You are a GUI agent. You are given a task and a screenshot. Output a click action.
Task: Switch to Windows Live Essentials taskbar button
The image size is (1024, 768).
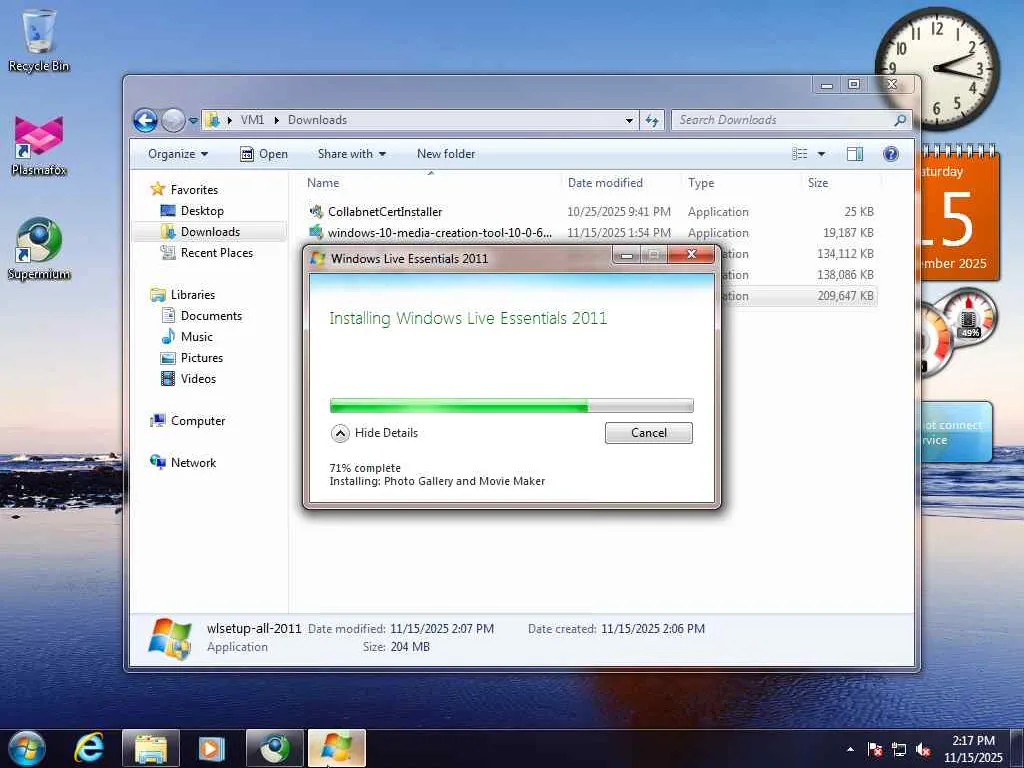[337, 748]
